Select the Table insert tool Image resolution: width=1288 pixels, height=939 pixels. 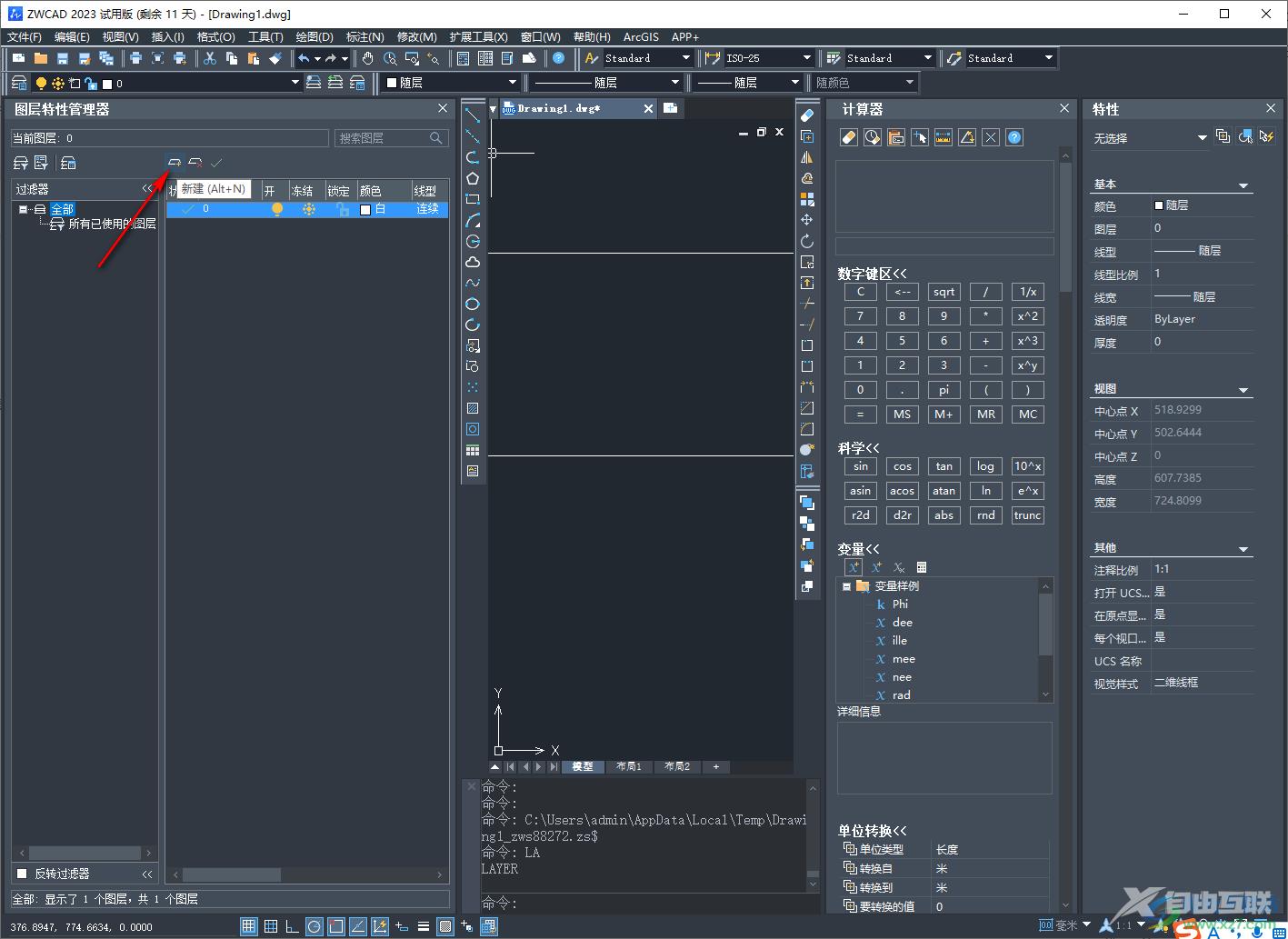pos(473,450)
